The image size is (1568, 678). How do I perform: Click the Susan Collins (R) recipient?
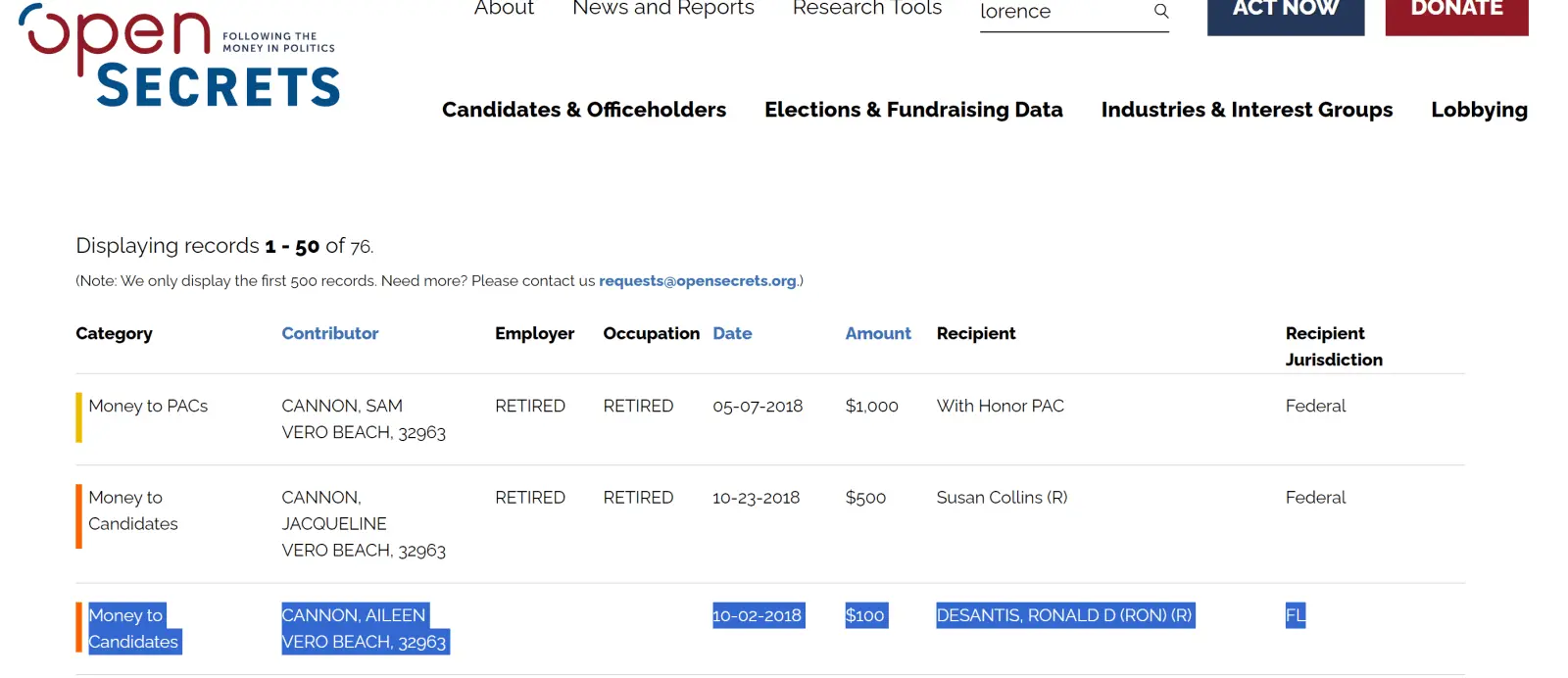(1002, 498)
